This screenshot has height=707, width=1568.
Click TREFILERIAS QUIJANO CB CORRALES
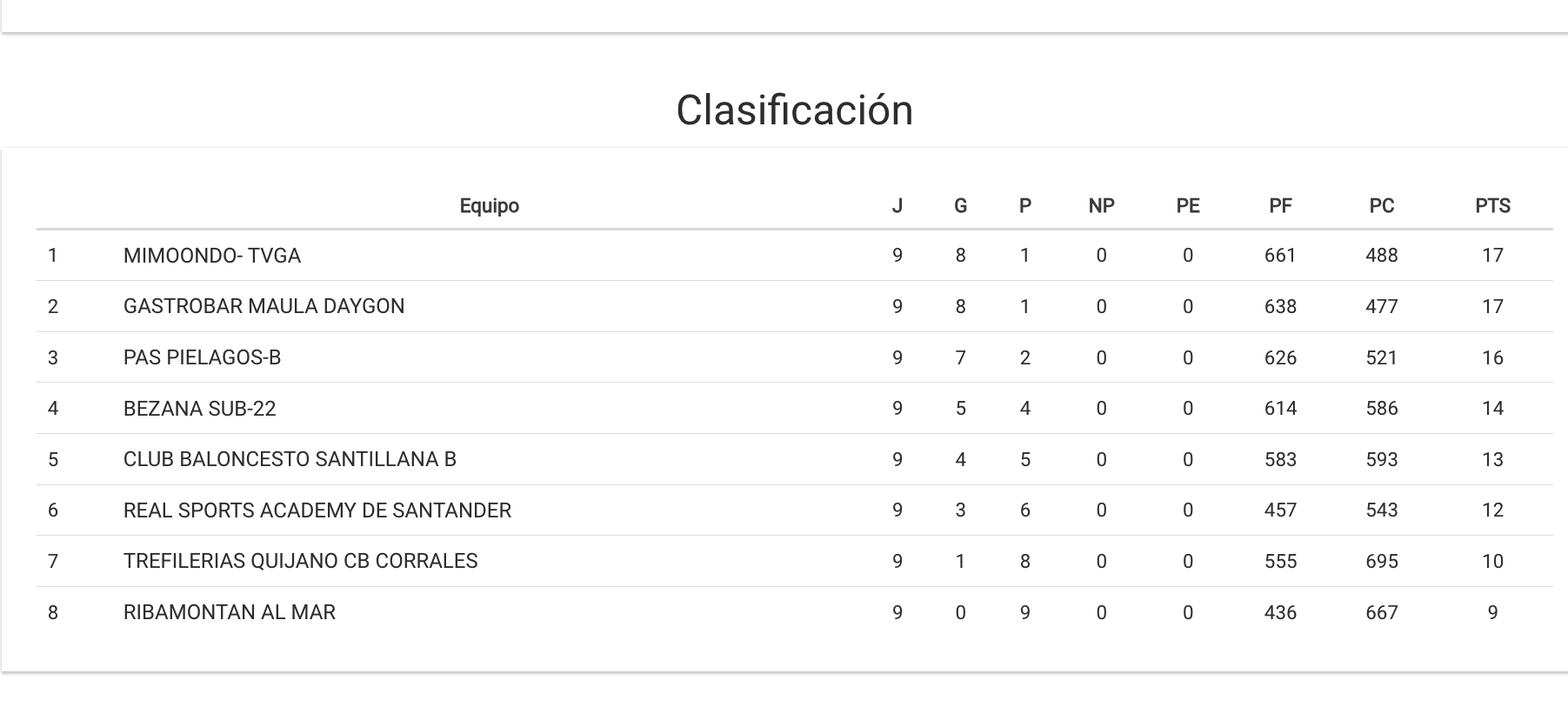click(x=300, y=561)
